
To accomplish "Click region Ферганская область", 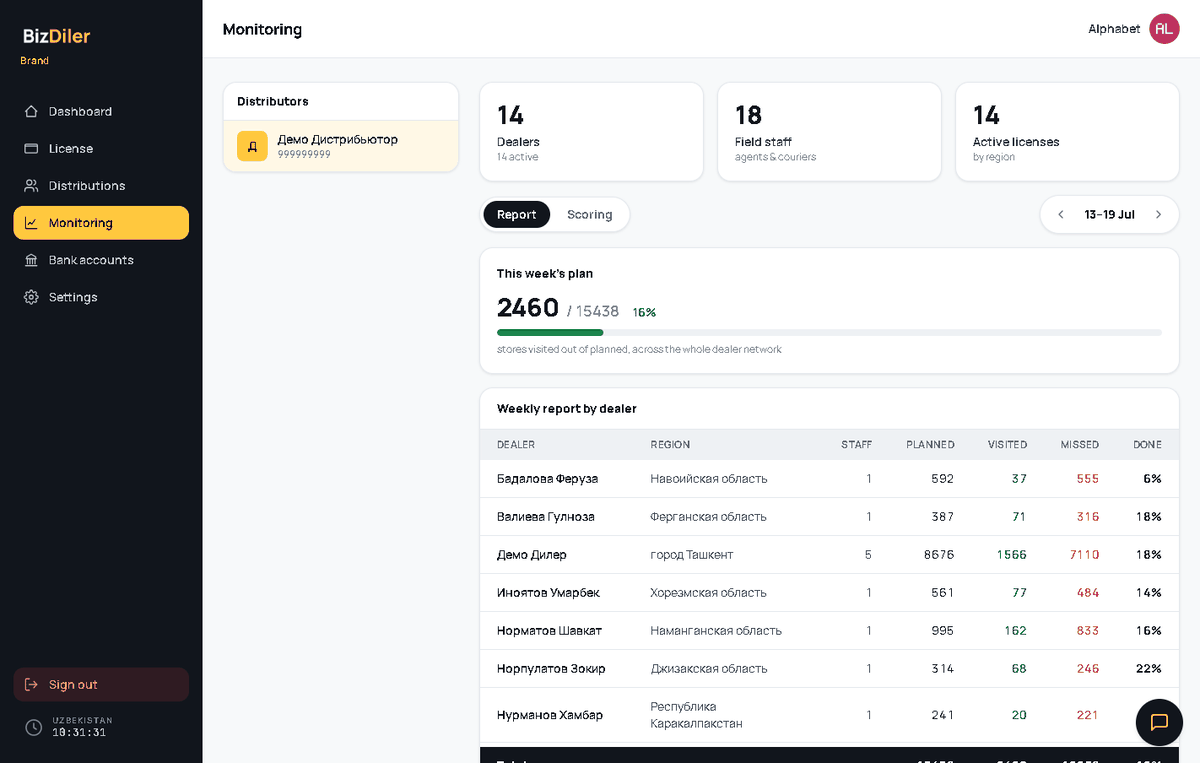I will [x=708, y=517].
